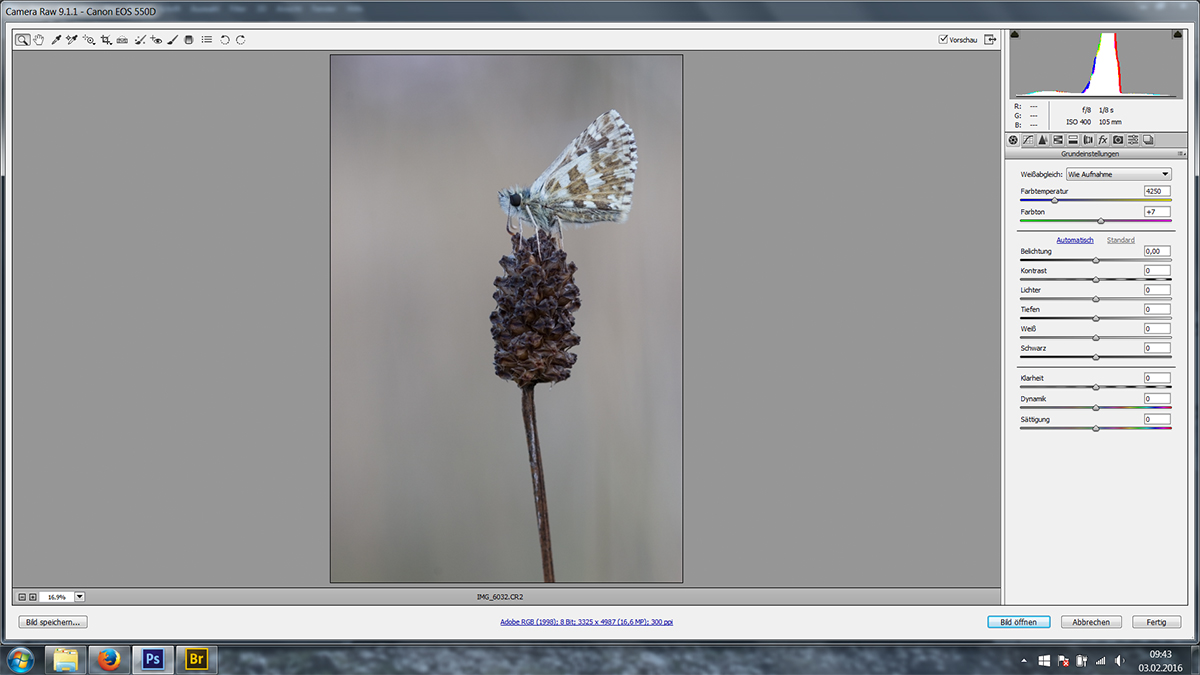Open the Presets panel tab
This screenshot has width=1200, height=675.
[x=1133, y=140]
